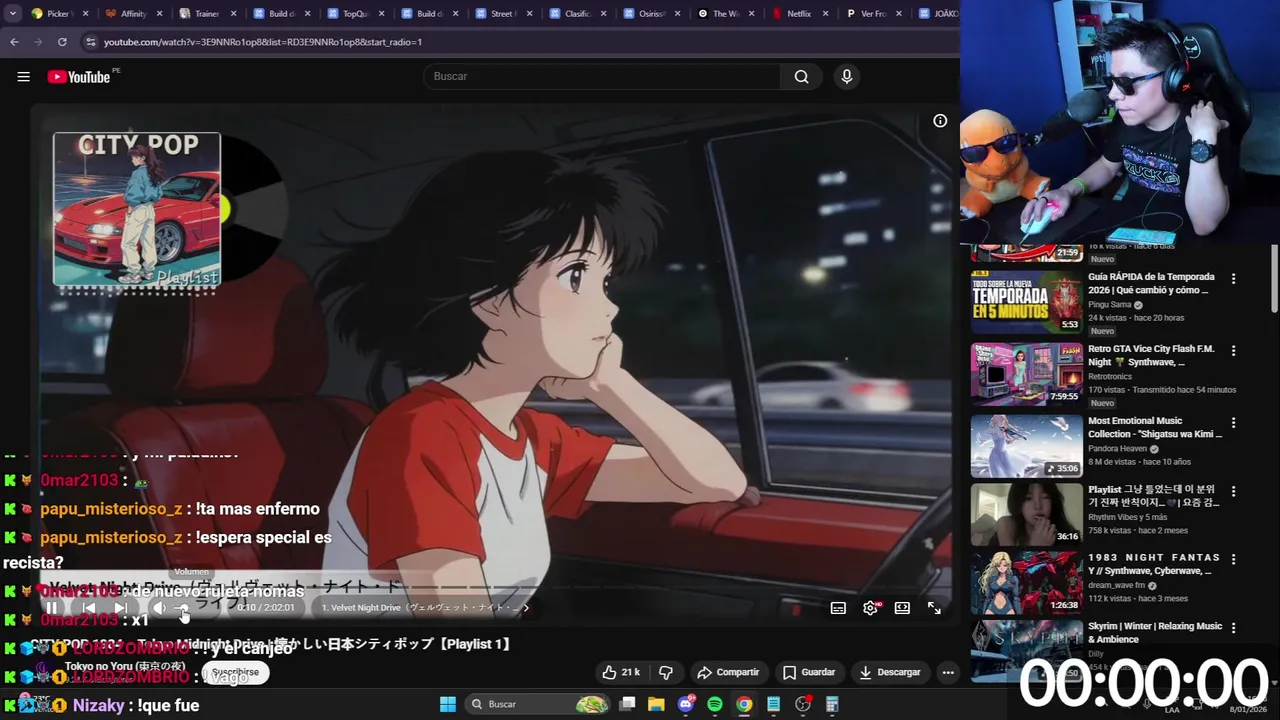Click the Pandora Heaven channel name
This screenshot has height=720, width=1280.
point(1118,449)
